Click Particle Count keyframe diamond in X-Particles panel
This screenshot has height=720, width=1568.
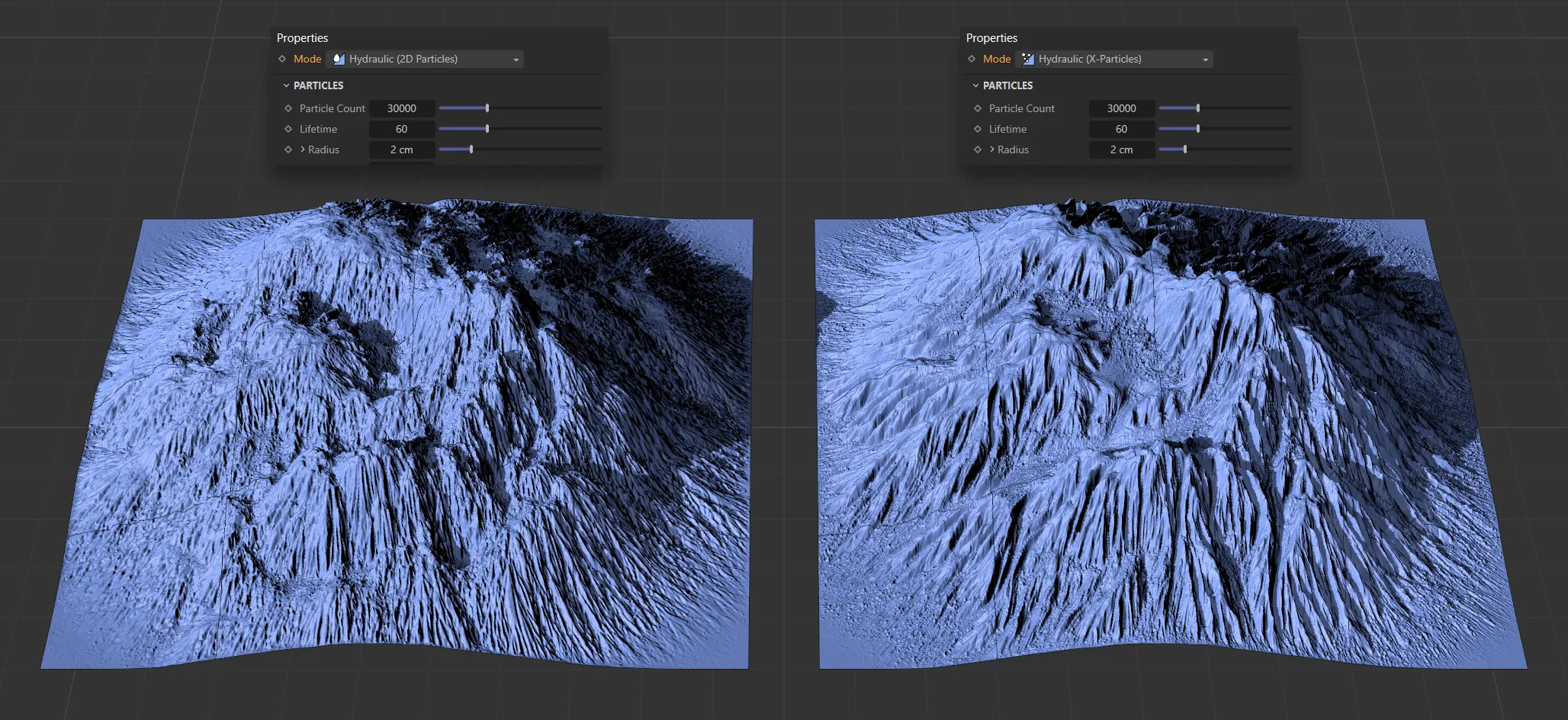(x=978, y=108)
